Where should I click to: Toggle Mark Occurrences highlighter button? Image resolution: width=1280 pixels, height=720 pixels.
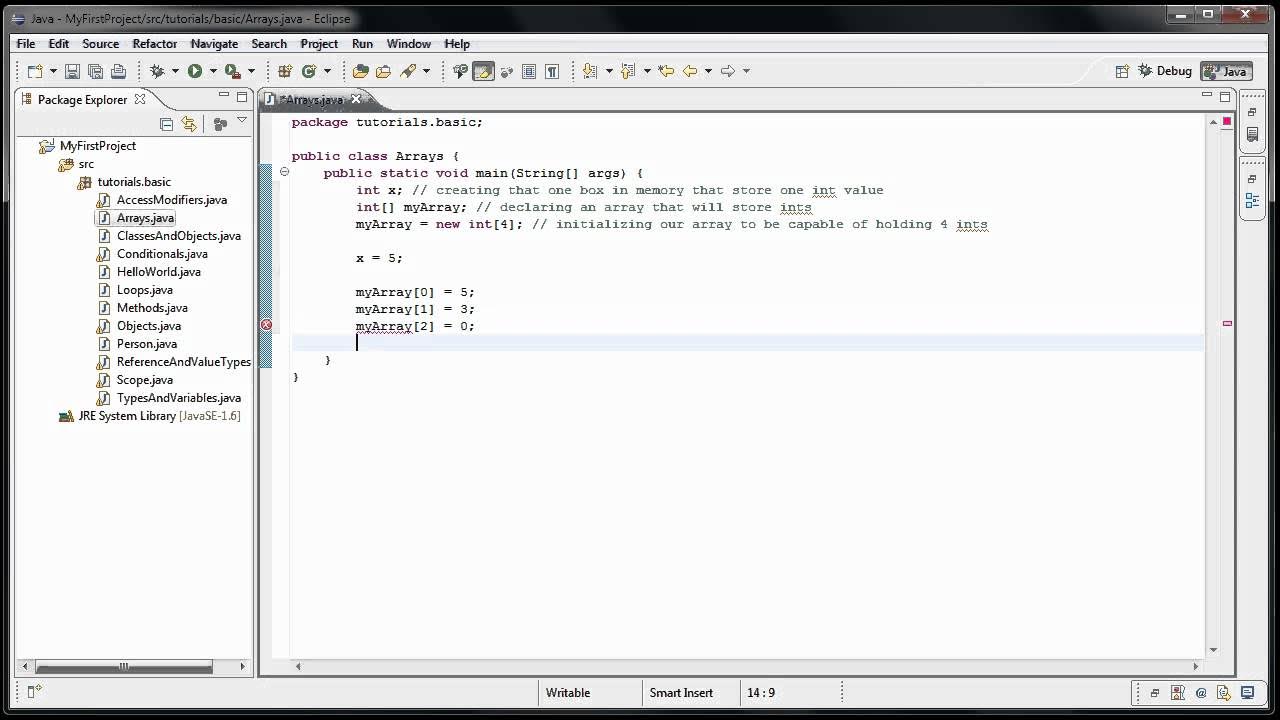[483, 71]
